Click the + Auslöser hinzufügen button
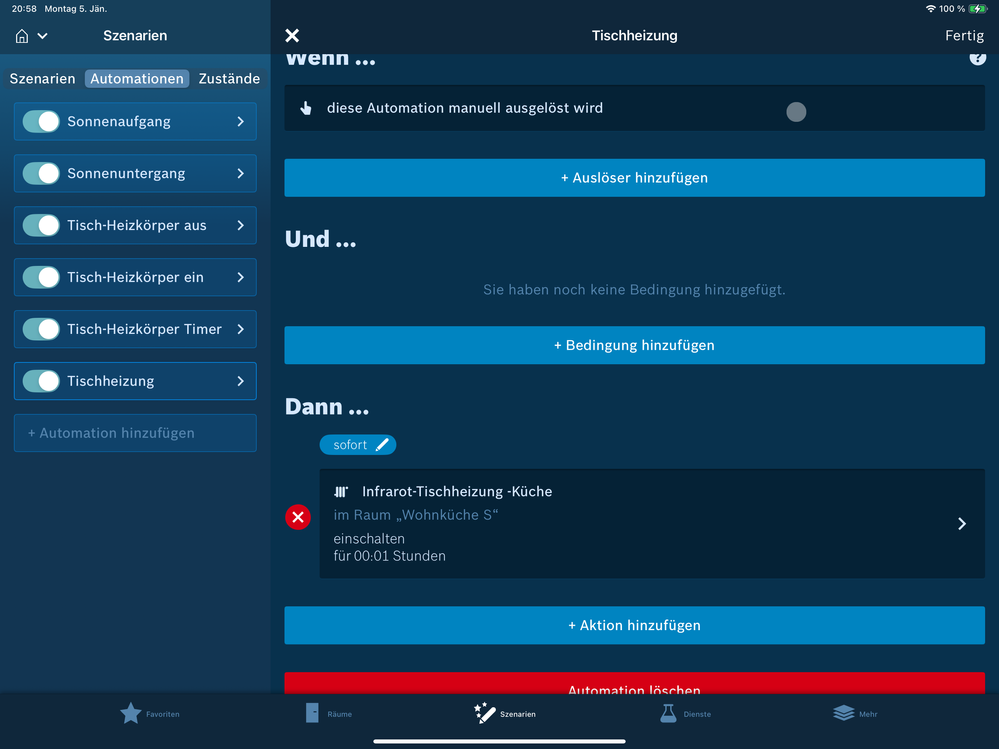The image size is (999, 749). (635, 178)
